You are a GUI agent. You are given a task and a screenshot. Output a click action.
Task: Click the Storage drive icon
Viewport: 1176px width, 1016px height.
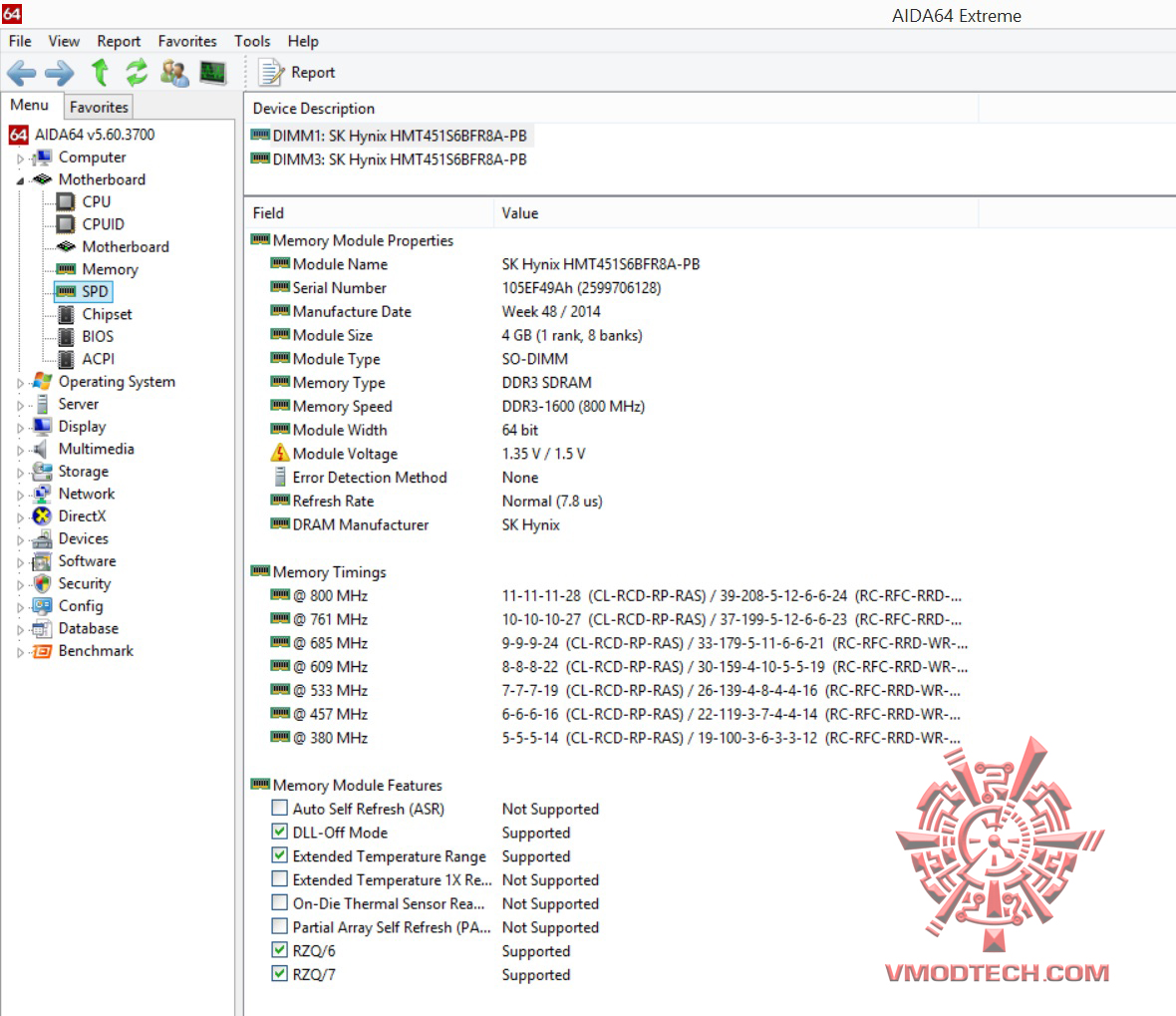tap(42, 472)
